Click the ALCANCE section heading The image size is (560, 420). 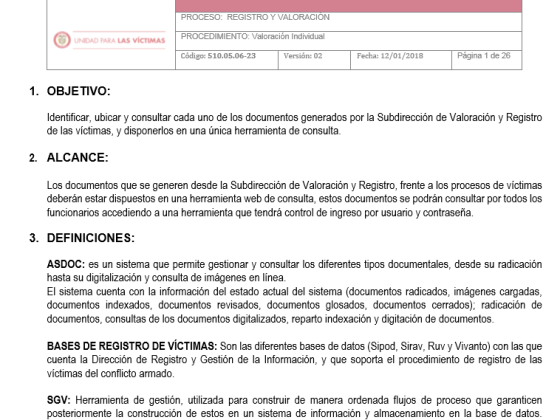click(x=78, y=158)
